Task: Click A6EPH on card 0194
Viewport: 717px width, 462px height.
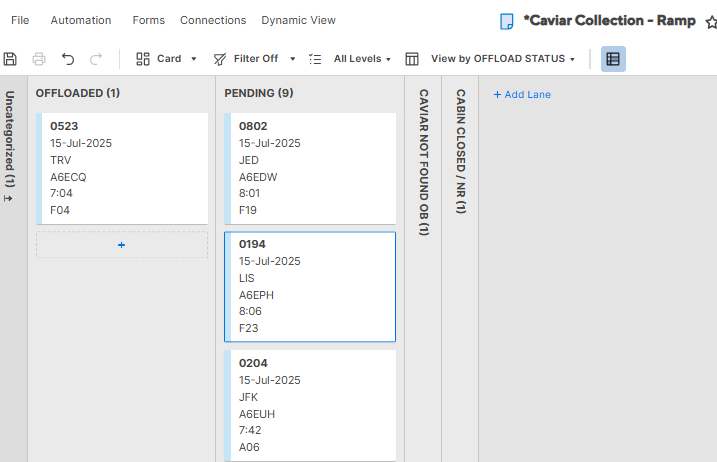Action: (x=256, y=295)
